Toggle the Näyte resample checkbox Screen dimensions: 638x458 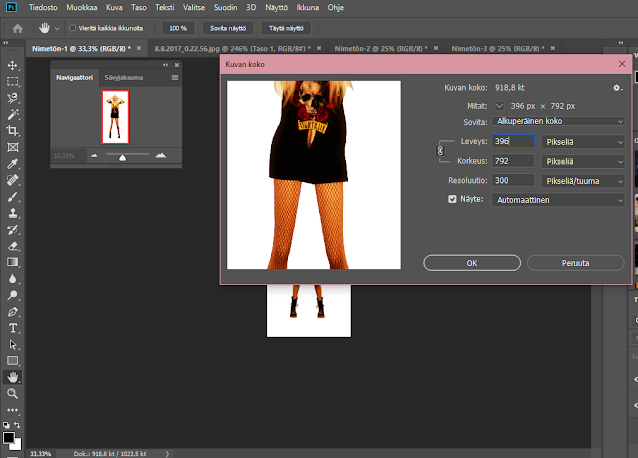coord(452,200)
